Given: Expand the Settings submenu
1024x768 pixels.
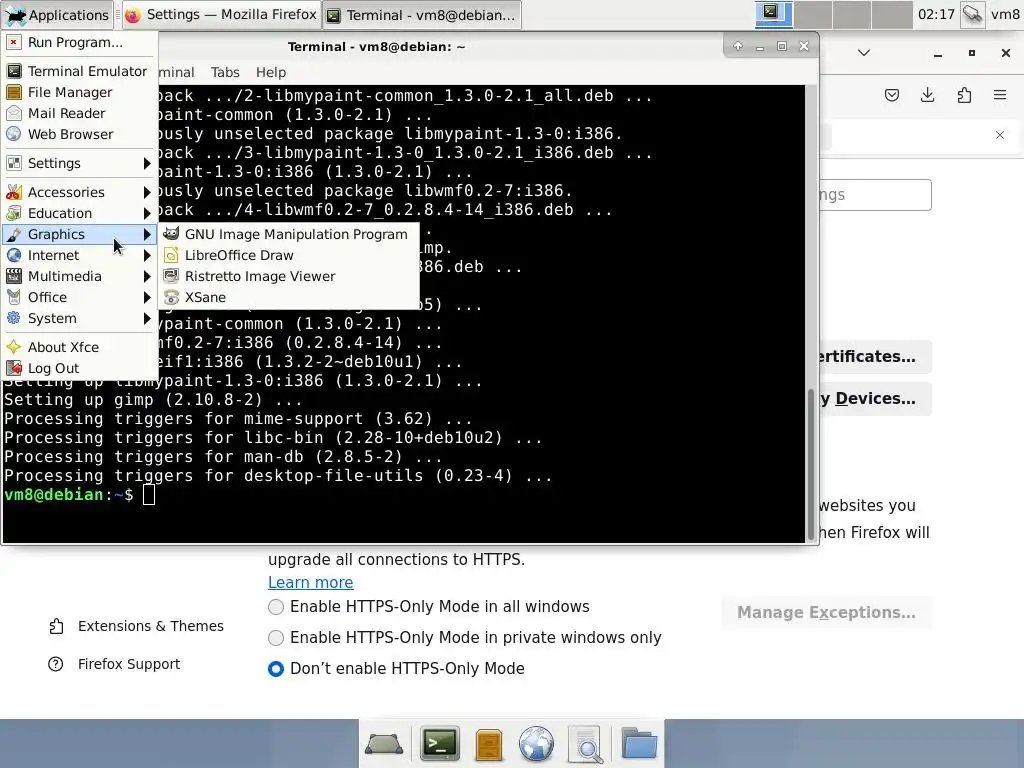Looking at the screenshot, I should [x=79, y=163].
